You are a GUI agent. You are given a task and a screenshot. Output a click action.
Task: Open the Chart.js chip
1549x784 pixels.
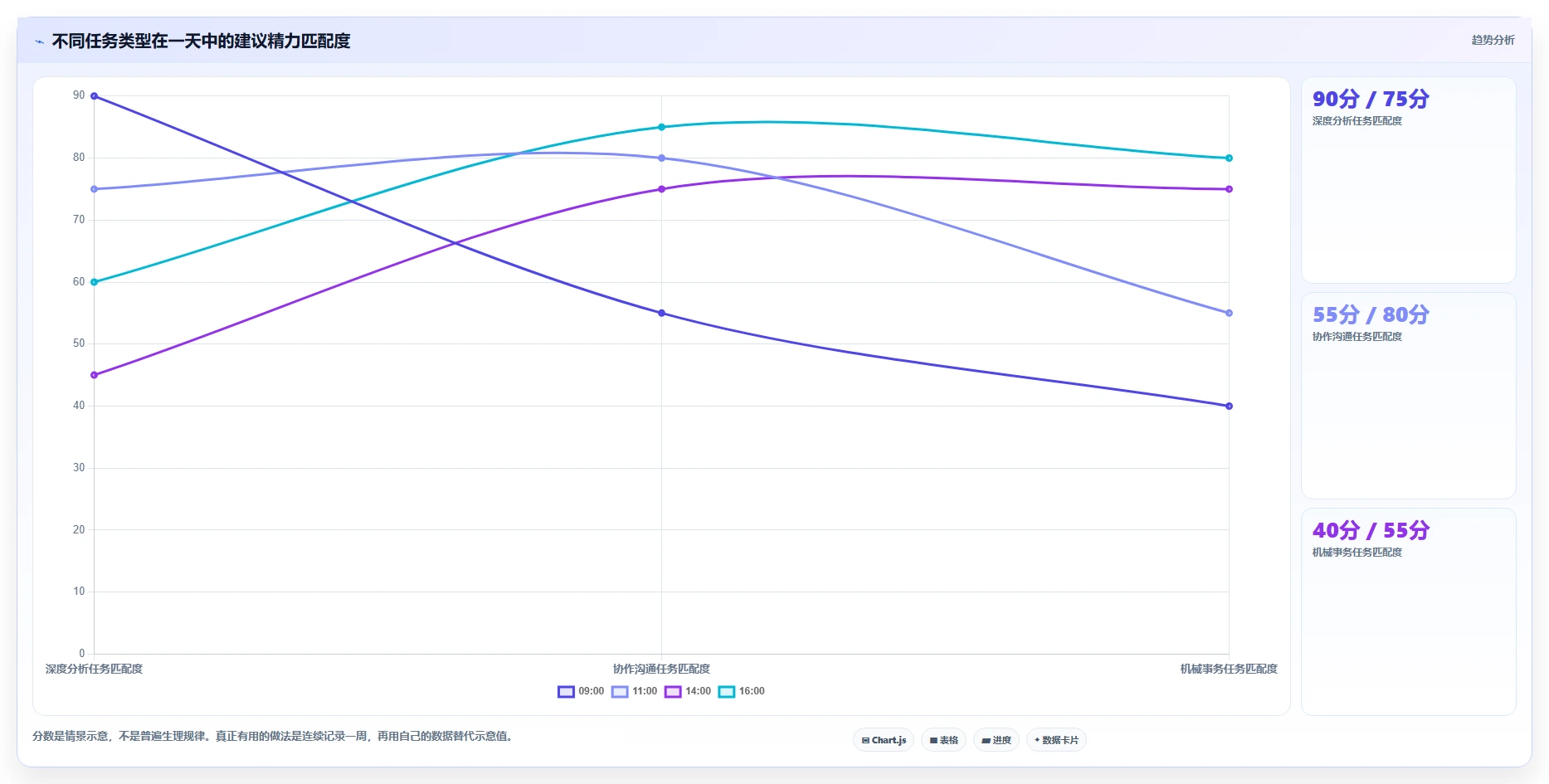(884, 740)
